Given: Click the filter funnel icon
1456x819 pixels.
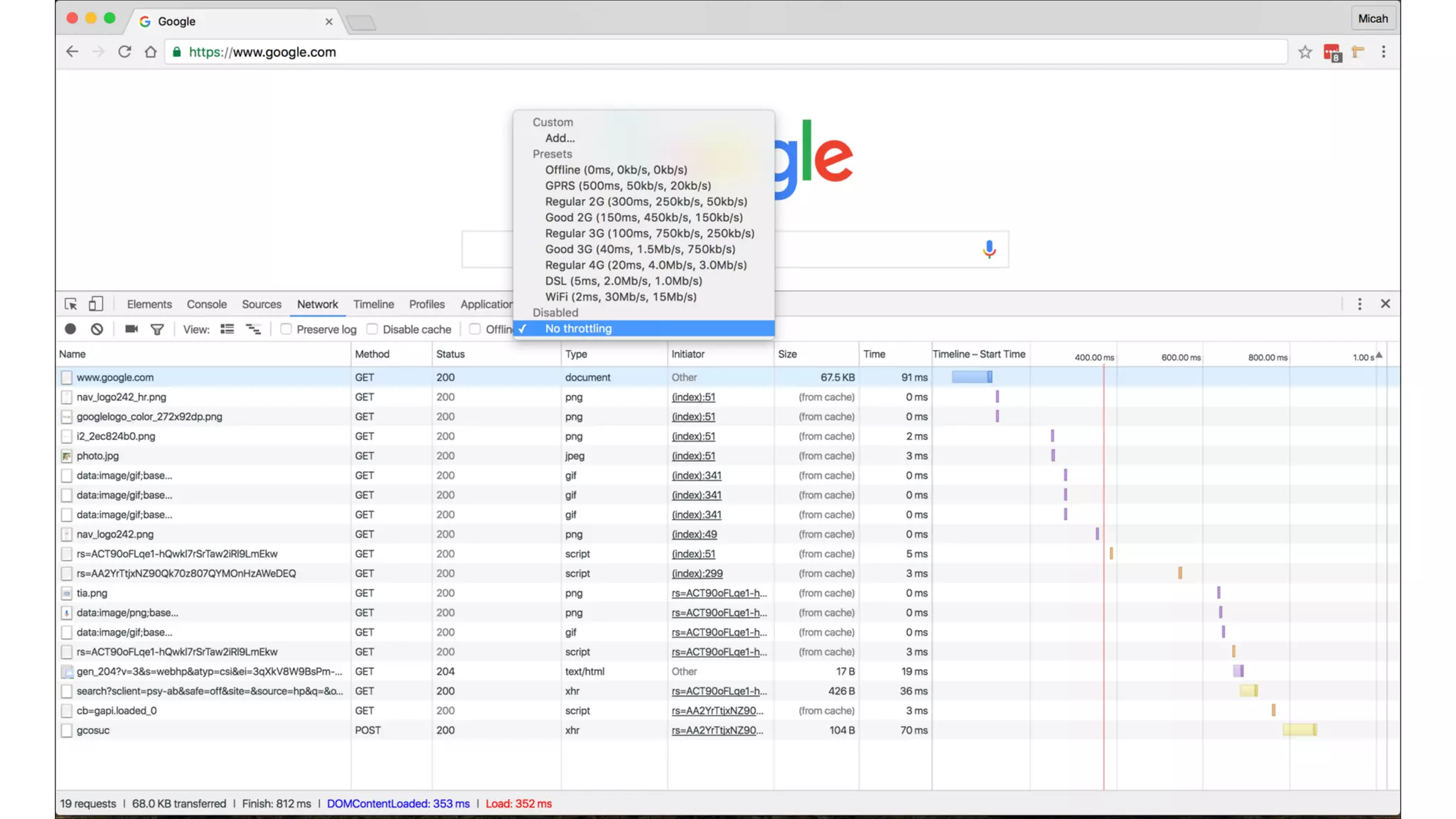Looking at the screenshot, I should [157, 329].
